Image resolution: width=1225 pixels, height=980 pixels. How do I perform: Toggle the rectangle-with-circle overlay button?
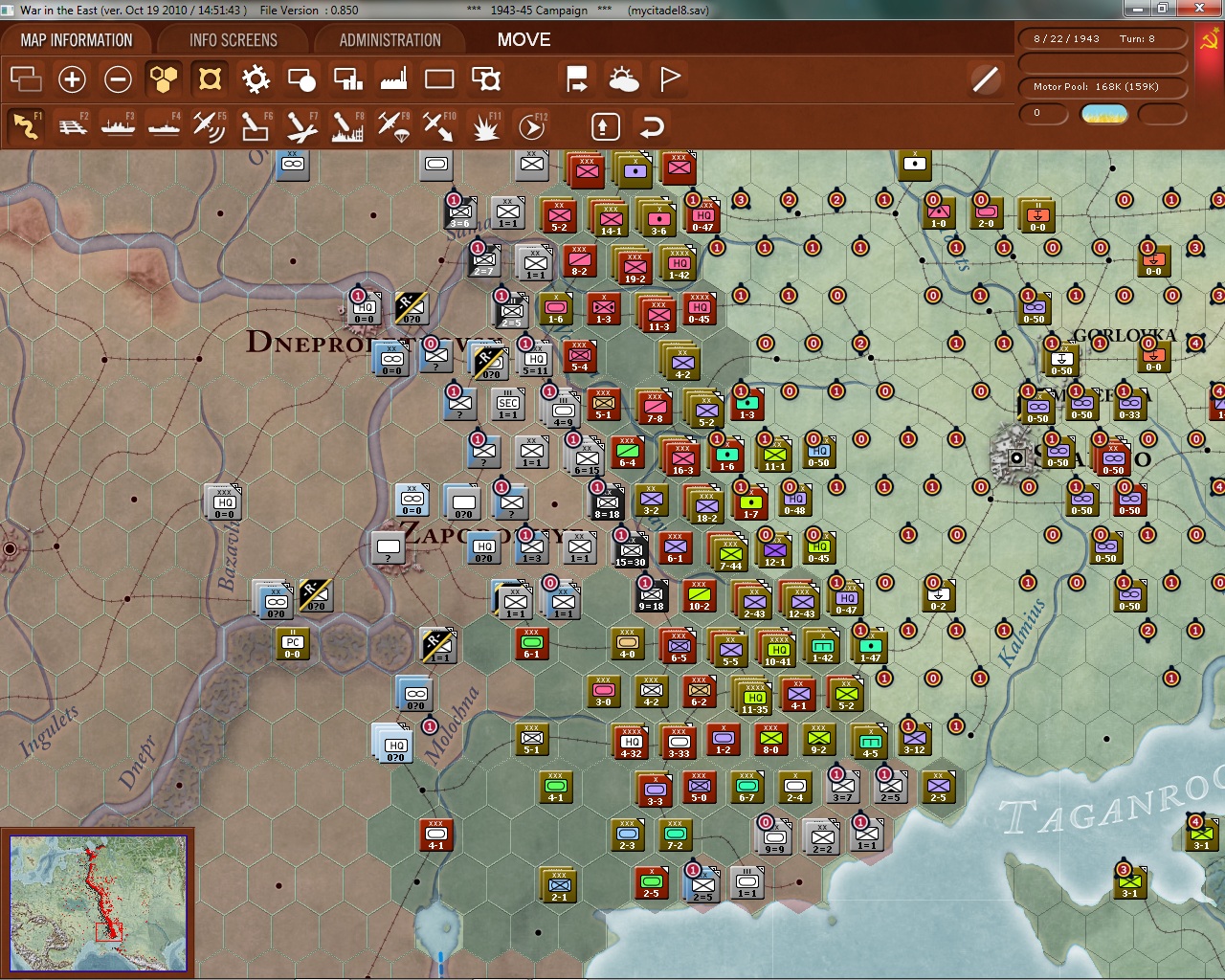pos(301,78)
